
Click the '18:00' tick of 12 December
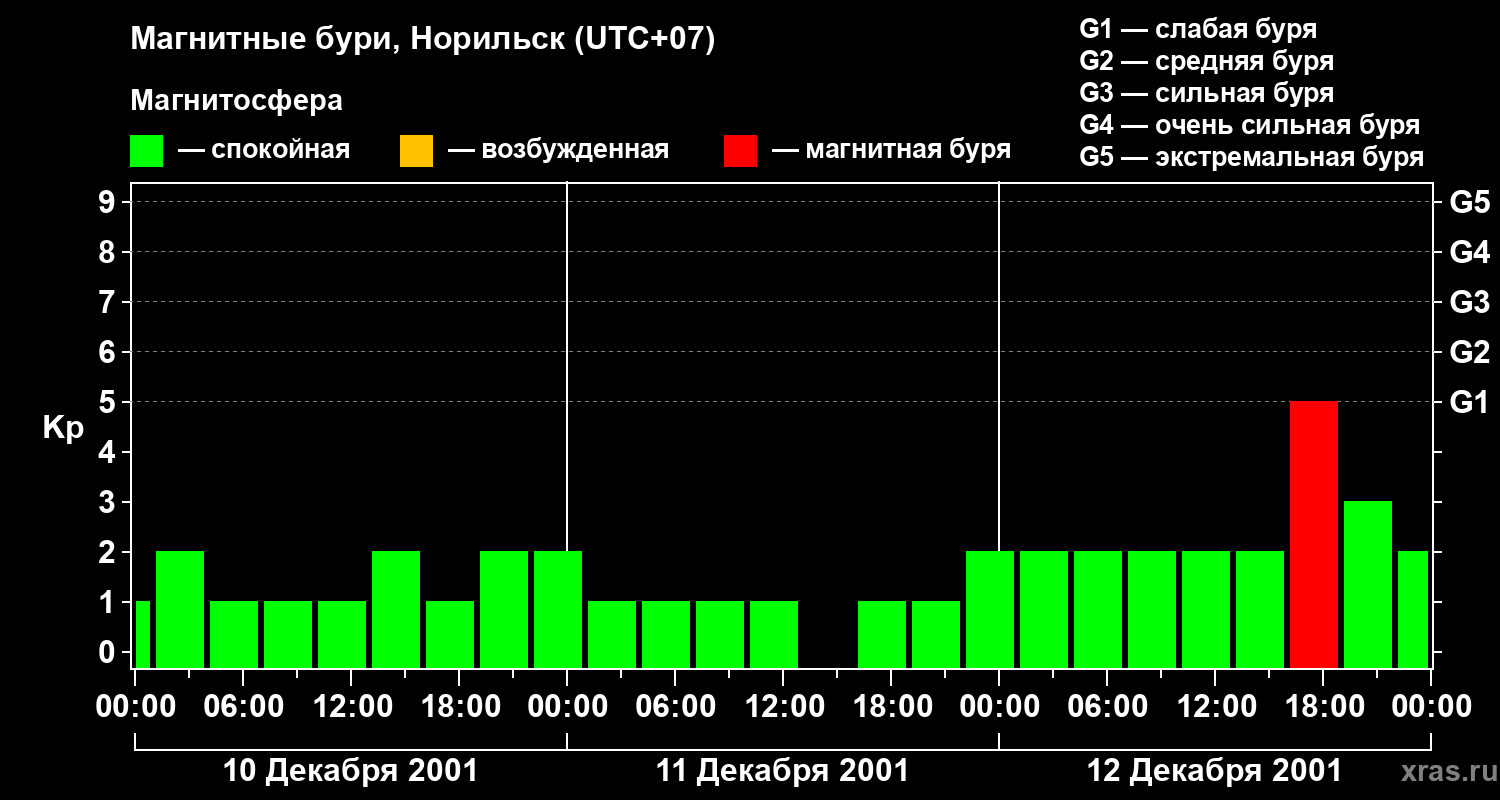coord(1323,706)
